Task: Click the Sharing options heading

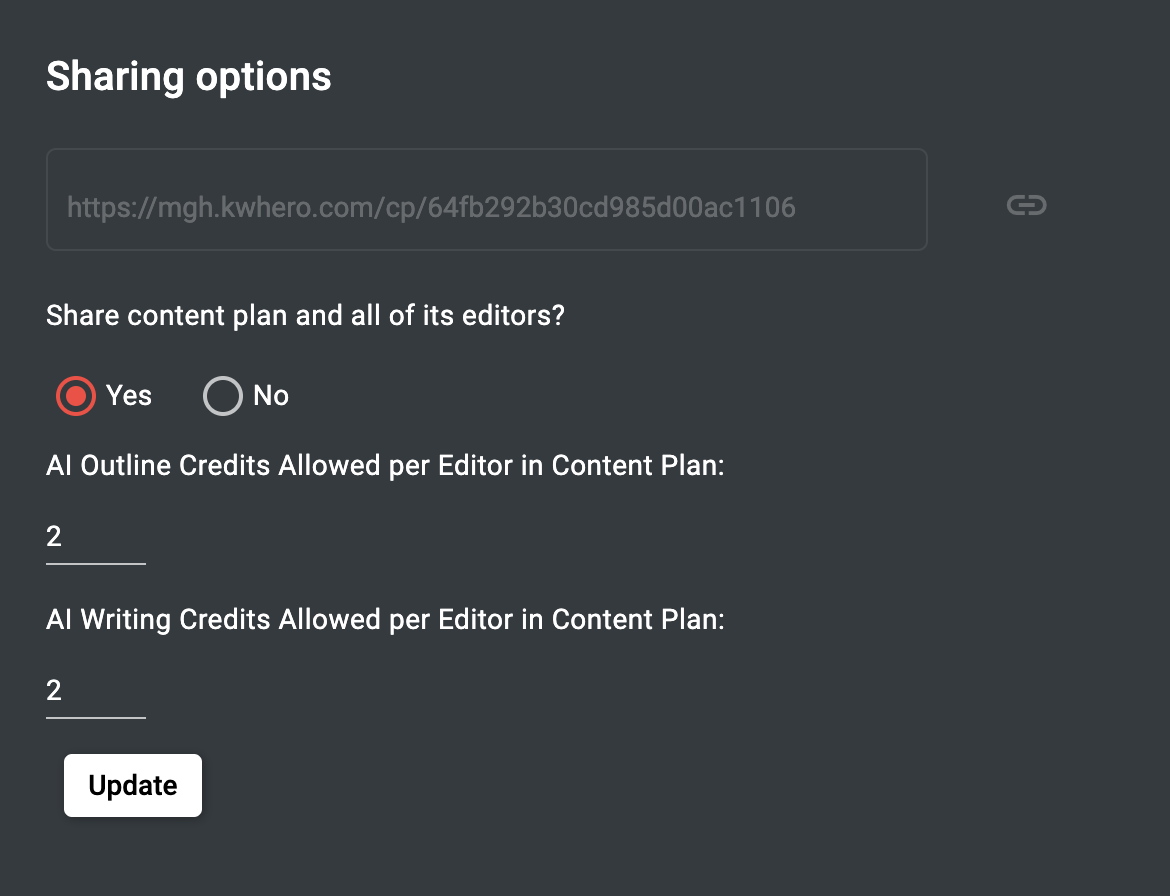Action: pos(189,77)
